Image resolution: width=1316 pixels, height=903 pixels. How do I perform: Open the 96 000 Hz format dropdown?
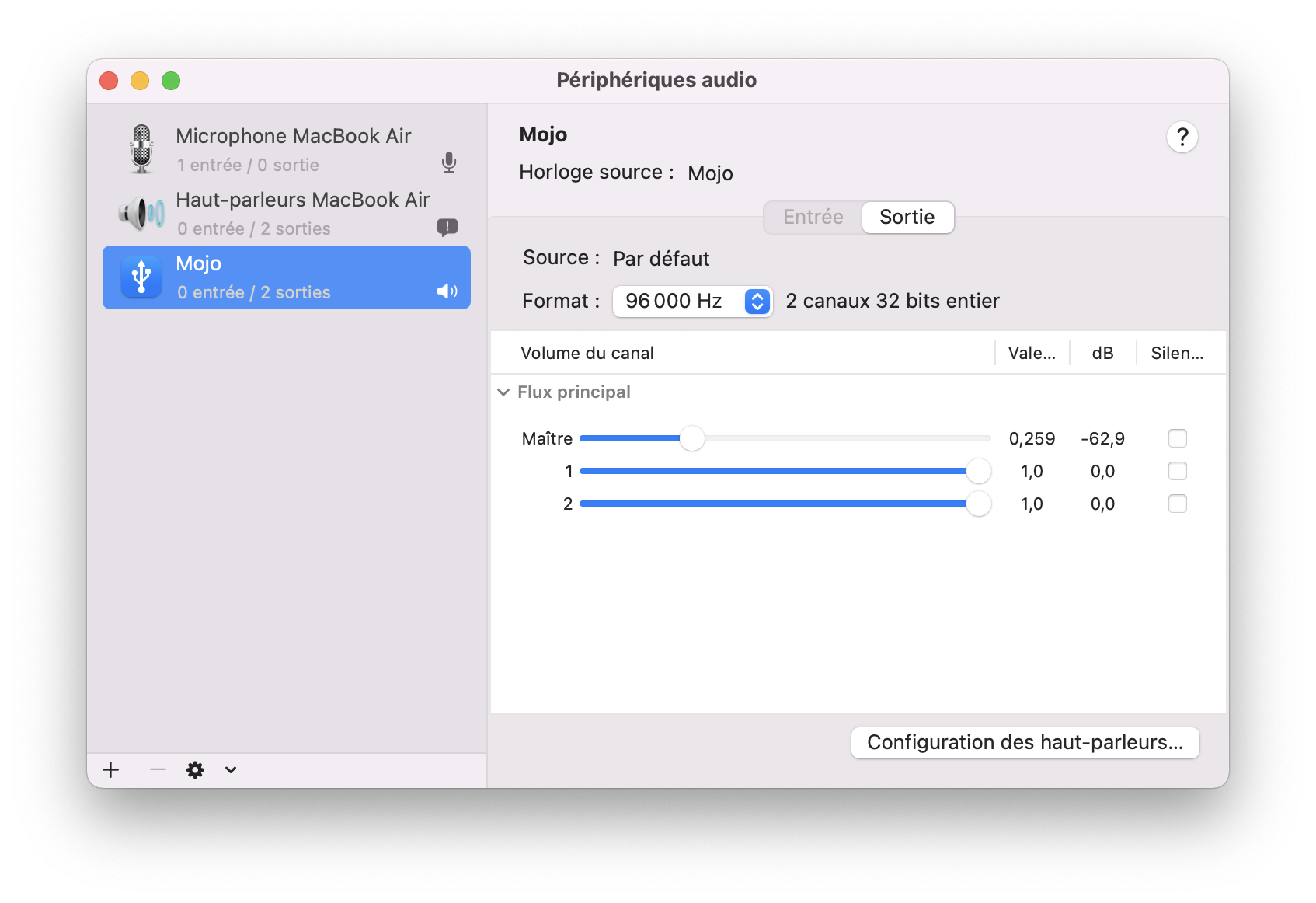(x=693, y=302)
